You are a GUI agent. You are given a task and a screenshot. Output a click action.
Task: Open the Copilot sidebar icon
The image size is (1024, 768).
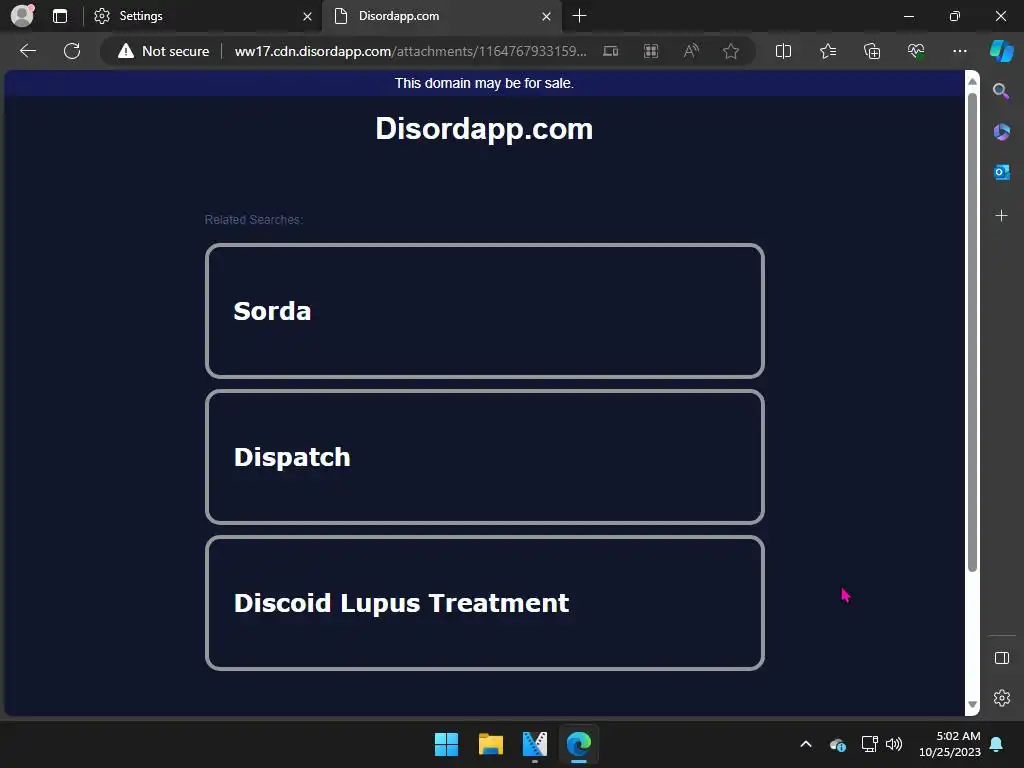(x=1002, y=51)
